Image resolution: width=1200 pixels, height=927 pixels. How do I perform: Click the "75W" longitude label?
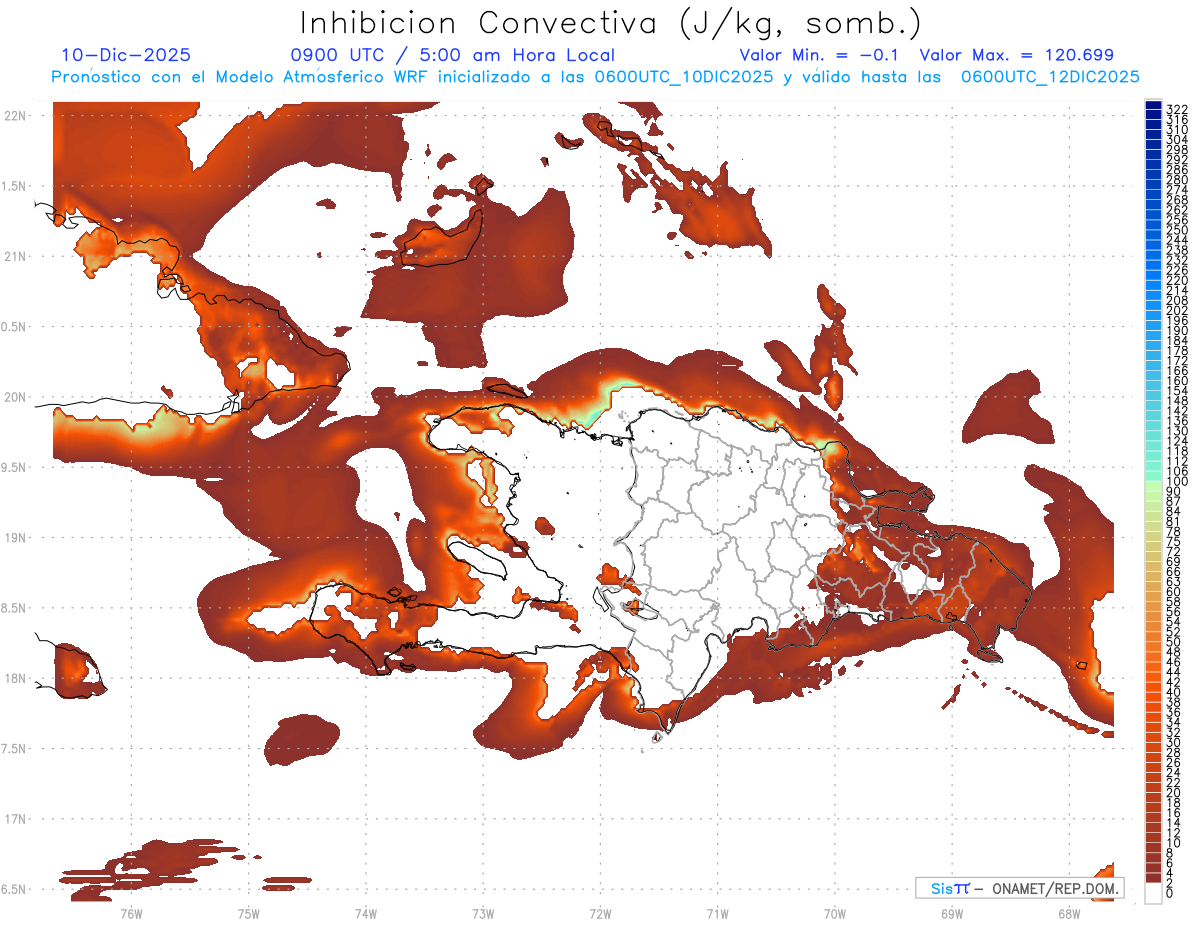pos(248,914)
